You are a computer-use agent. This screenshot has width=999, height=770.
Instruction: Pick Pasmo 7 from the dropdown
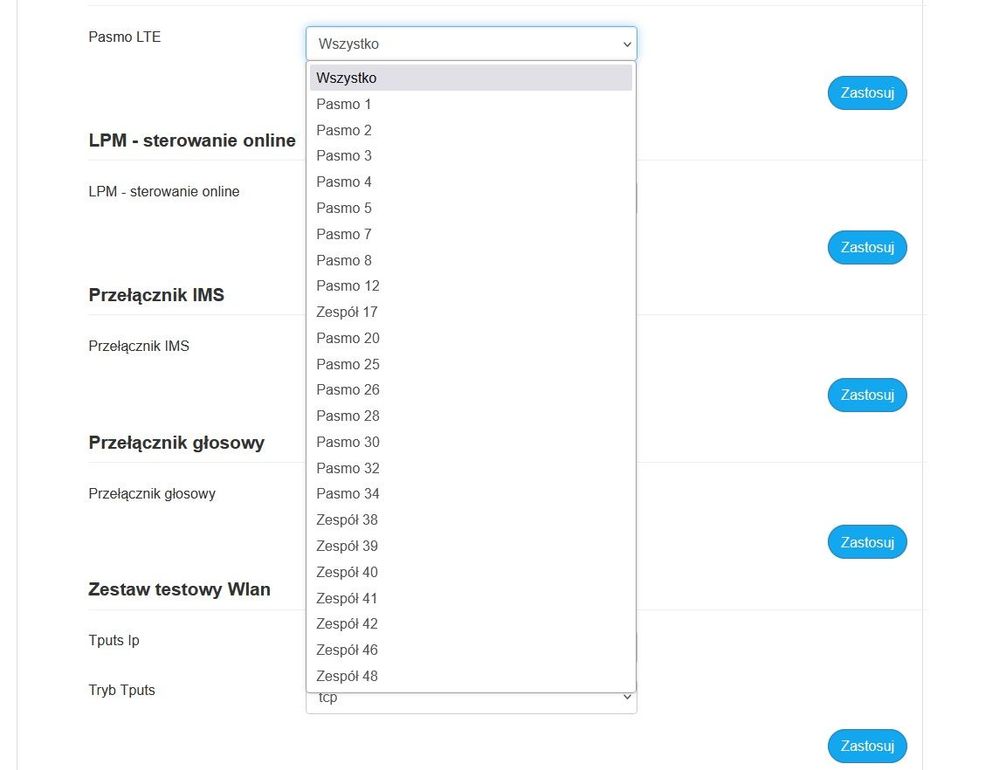tap(345, 234)
